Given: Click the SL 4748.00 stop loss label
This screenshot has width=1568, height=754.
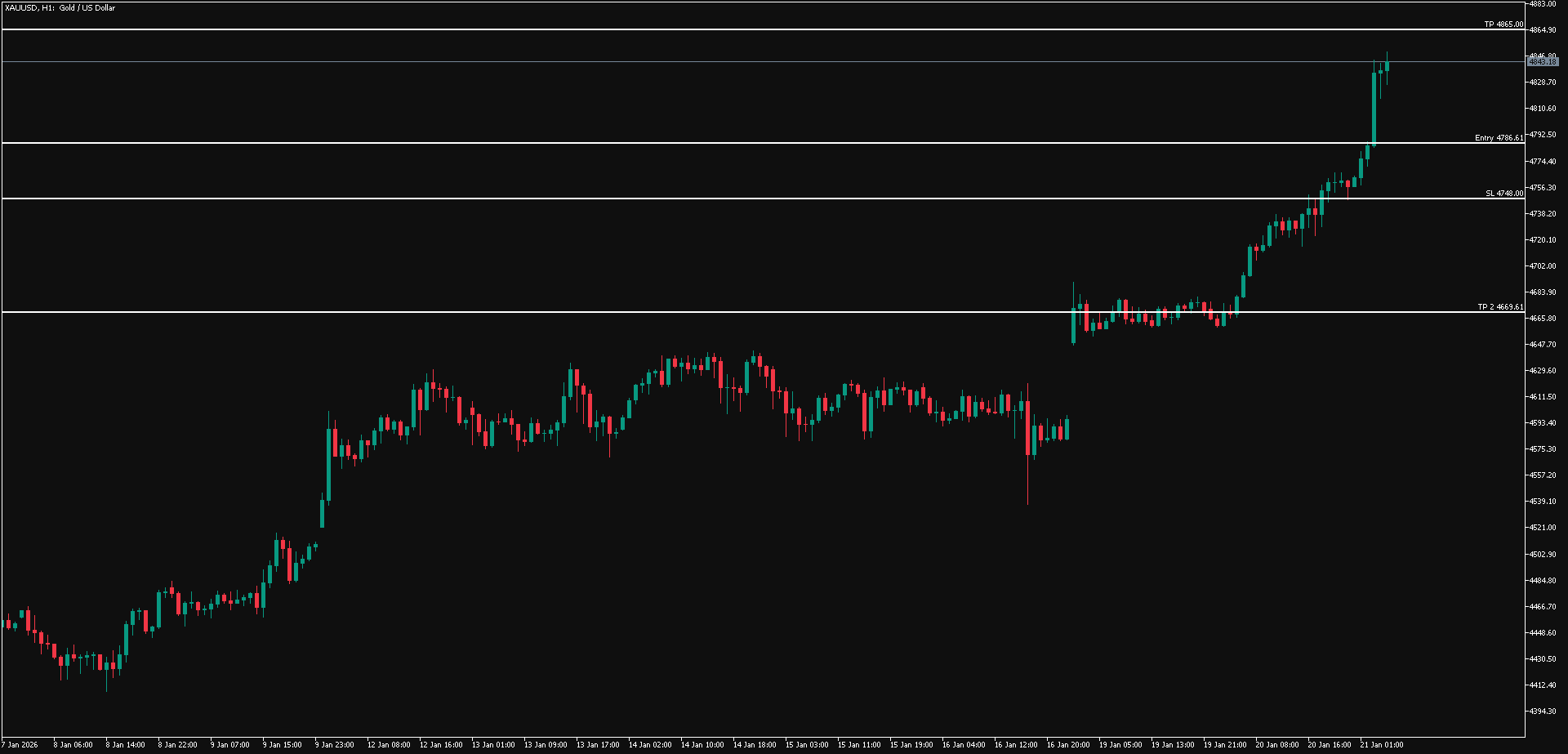Looking at the screenshot, I should click(x=1503, y=194).
